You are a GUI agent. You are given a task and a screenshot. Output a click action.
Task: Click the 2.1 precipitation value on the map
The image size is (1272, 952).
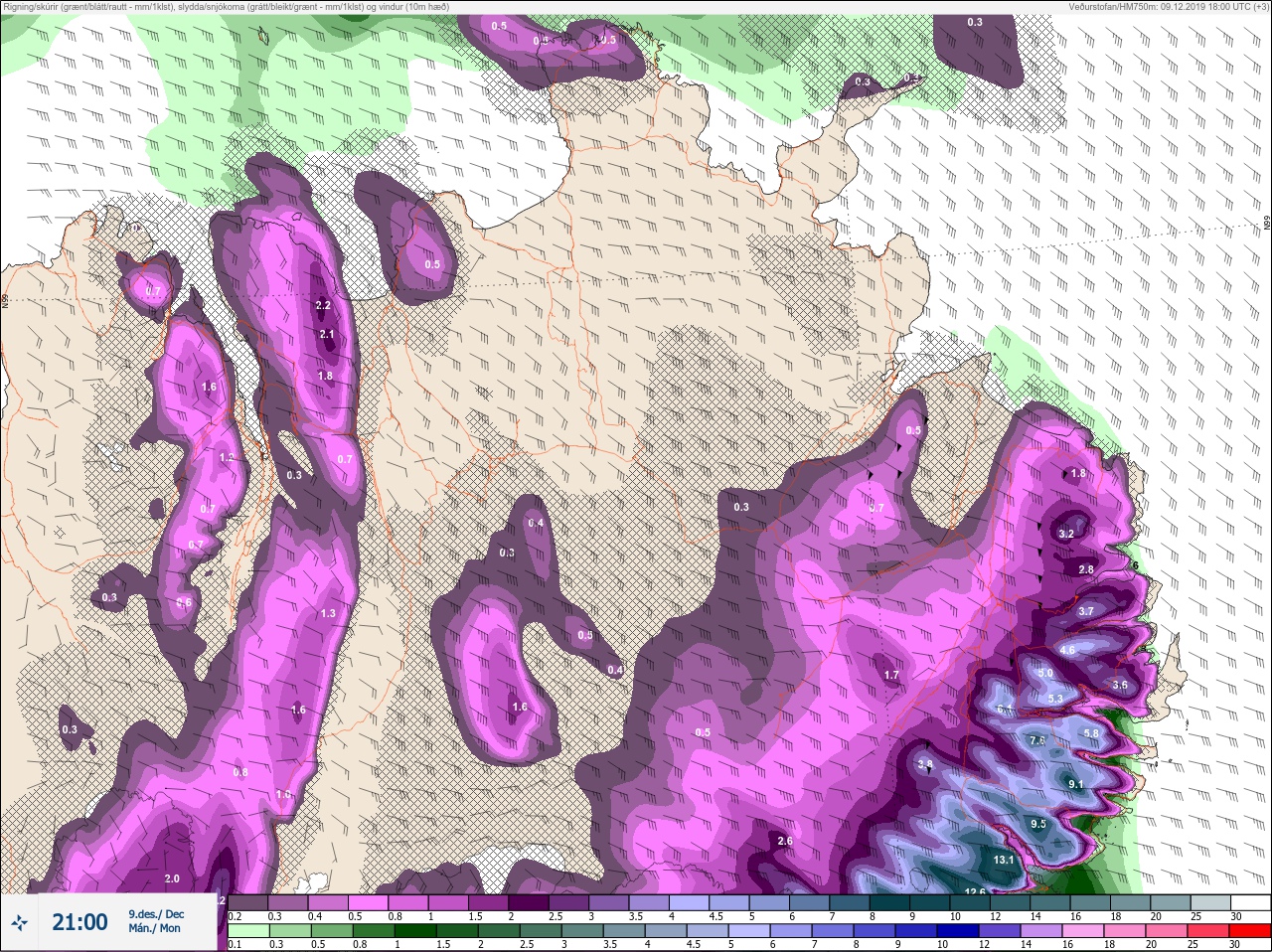[x=327, y=335]
